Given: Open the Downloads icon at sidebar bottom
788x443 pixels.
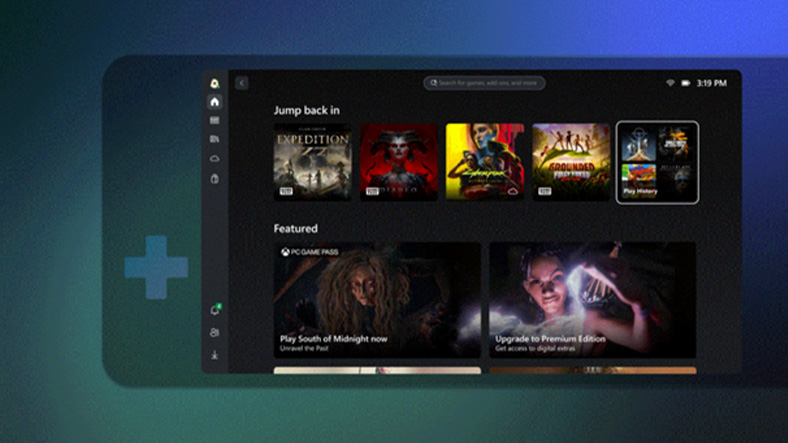Looking at the screenshot, I should pyautogui.click(x=214, y=355).
